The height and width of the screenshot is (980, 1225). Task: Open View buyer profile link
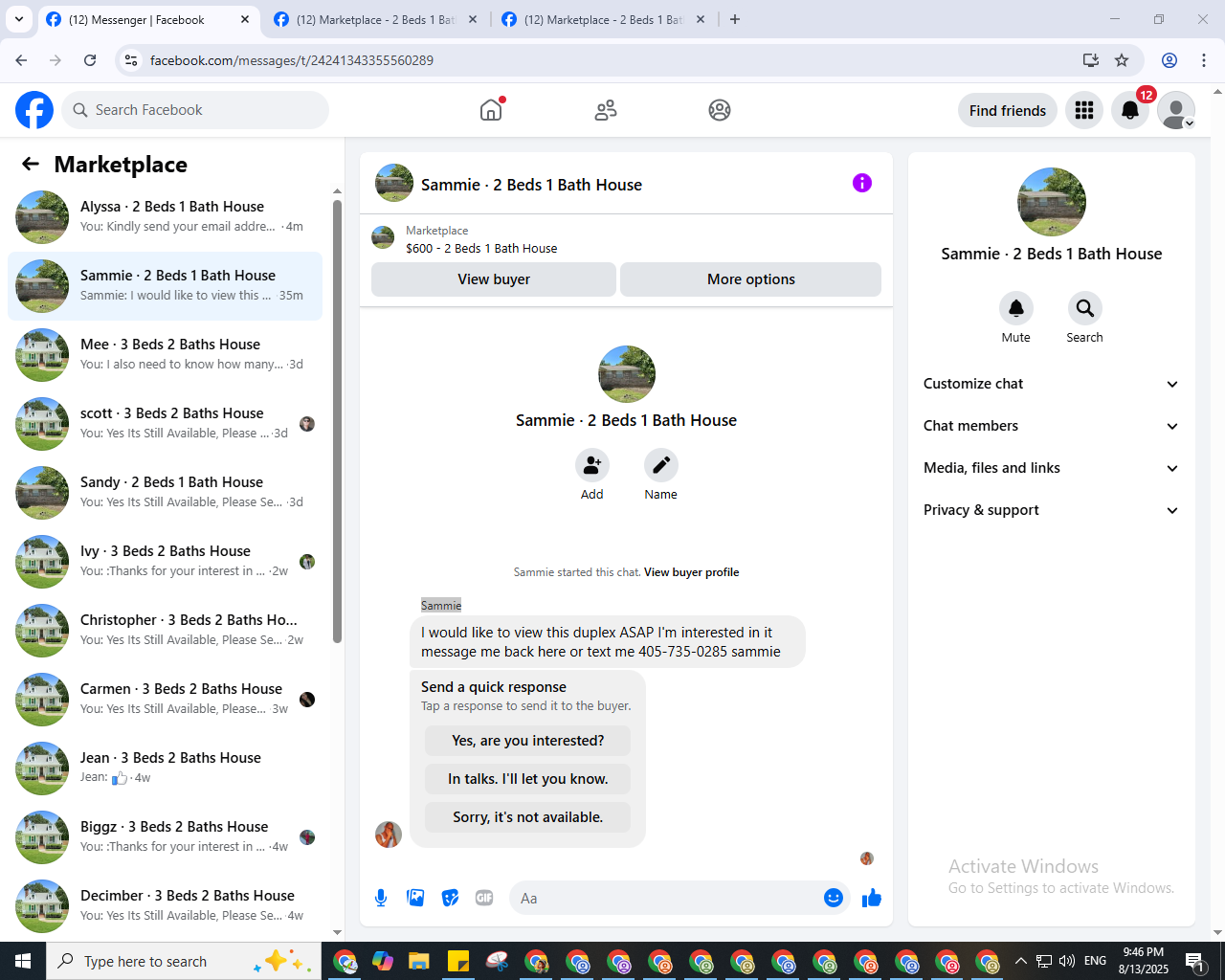tap(692, 572)
